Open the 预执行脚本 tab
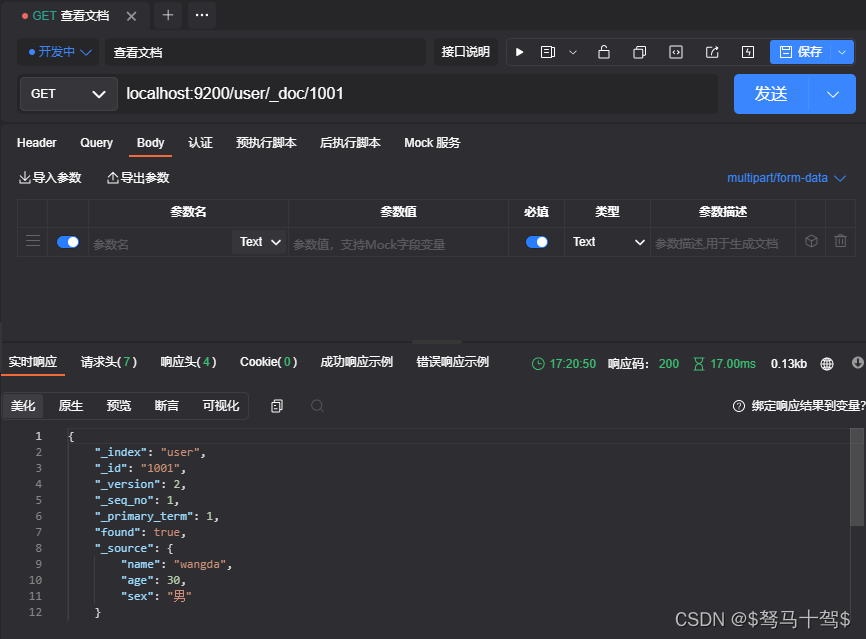This screenshot has width=866, height=639. click(266, 143)
